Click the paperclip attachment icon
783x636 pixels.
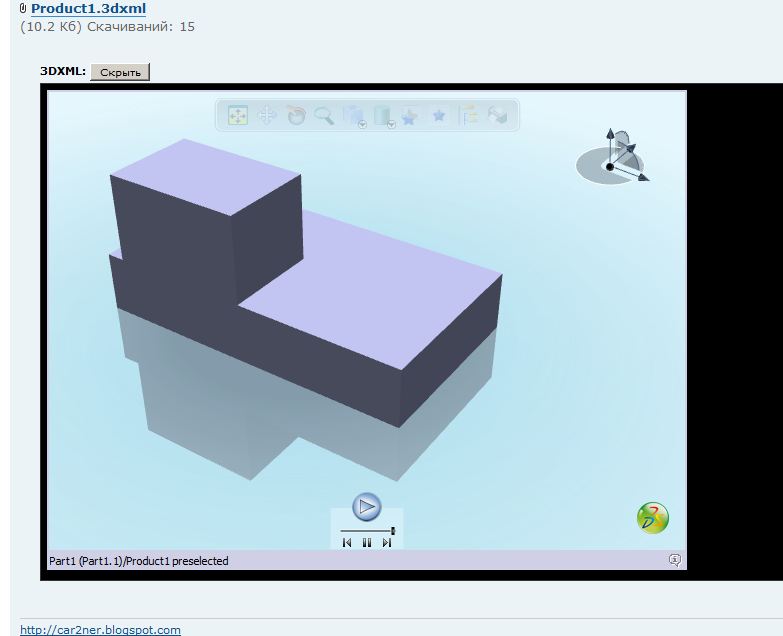(x=23, y=8)
